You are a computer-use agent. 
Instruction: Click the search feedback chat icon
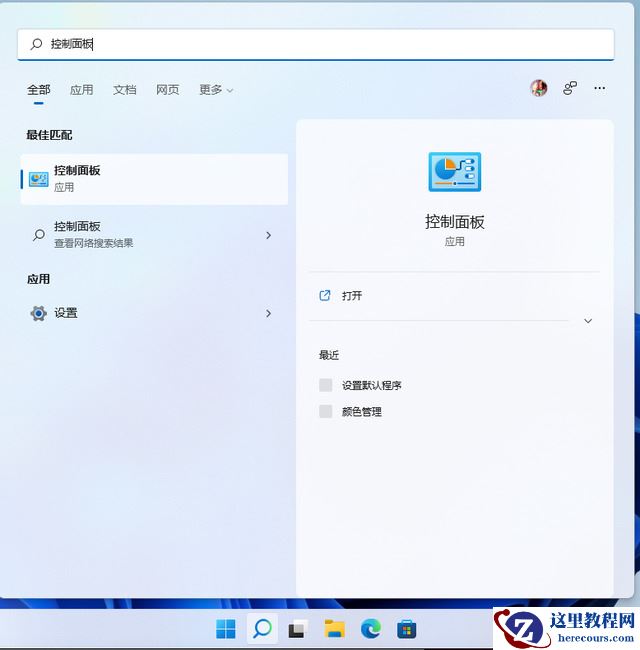570,88
